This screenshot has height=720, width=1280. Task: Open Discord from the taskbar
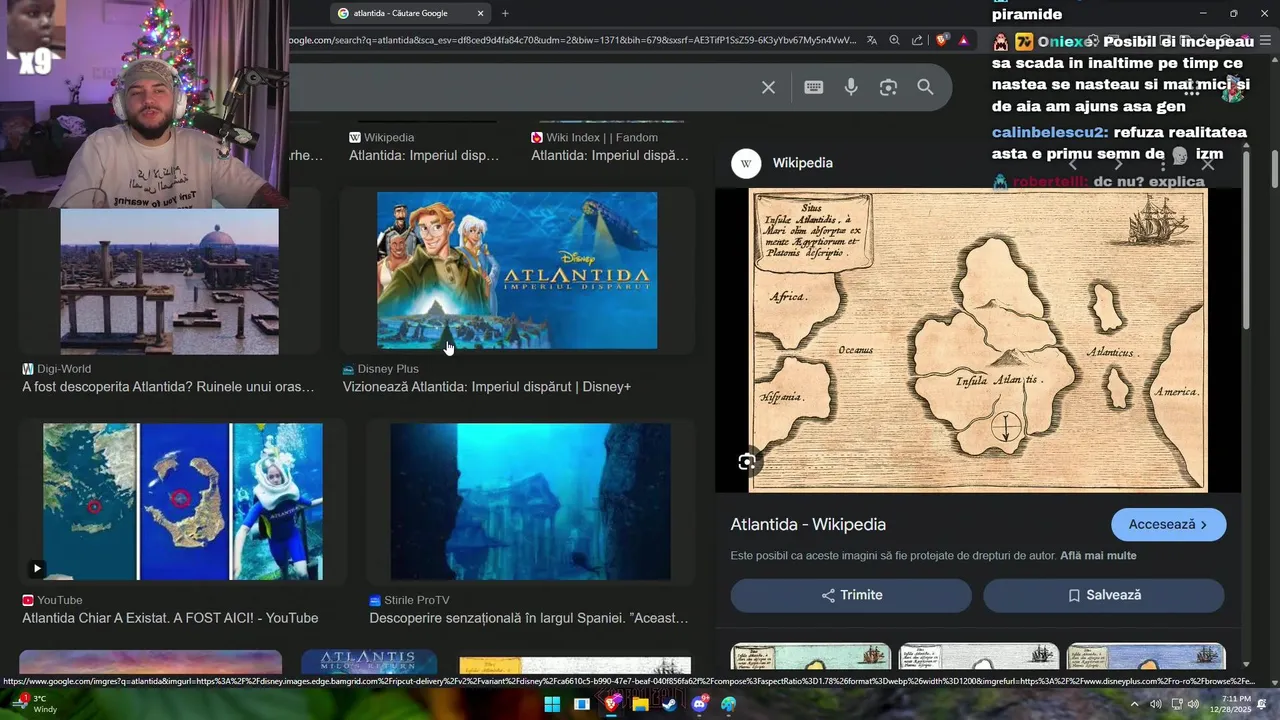[699, 704]
